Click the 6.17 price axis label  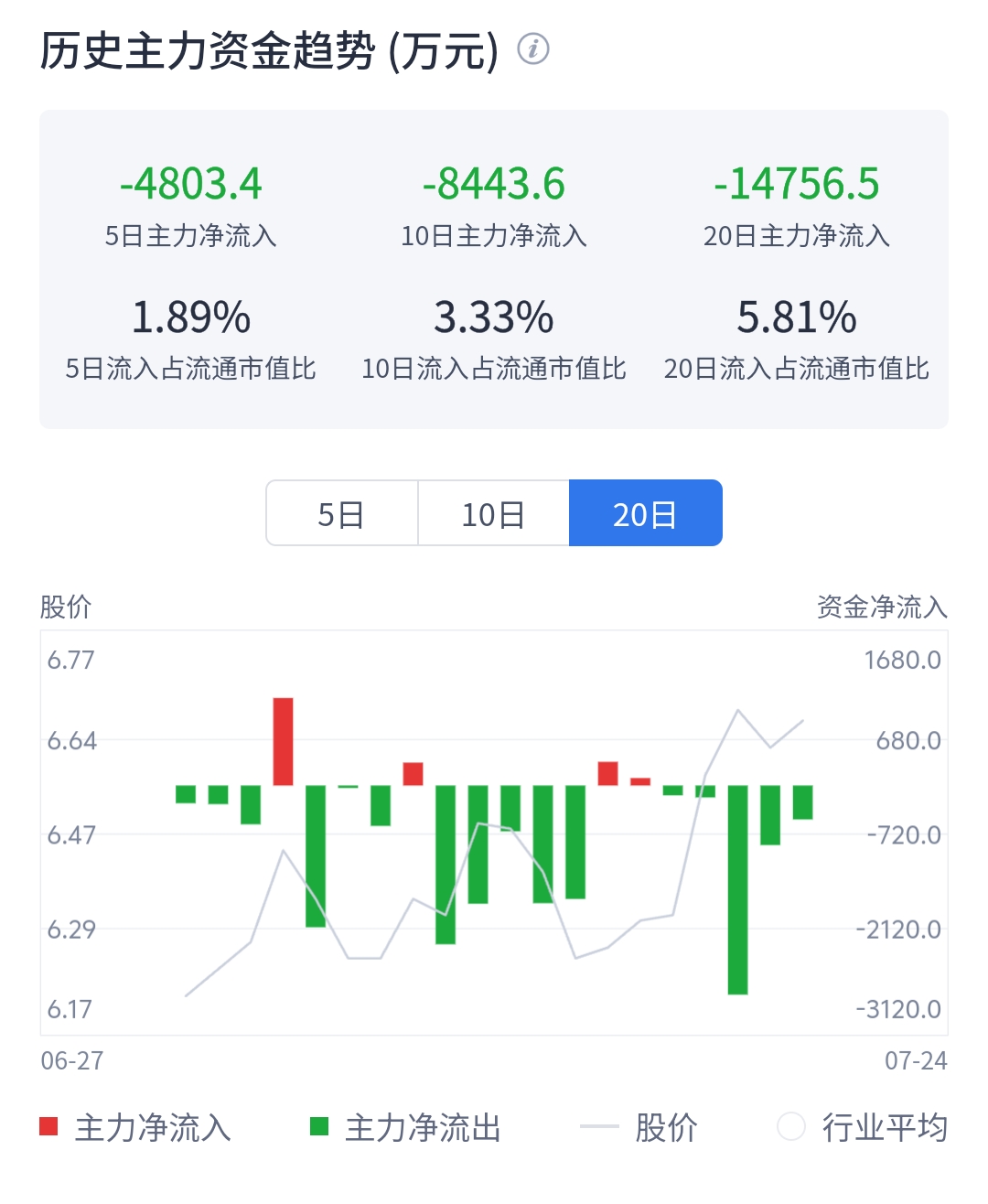[70, 1009]
